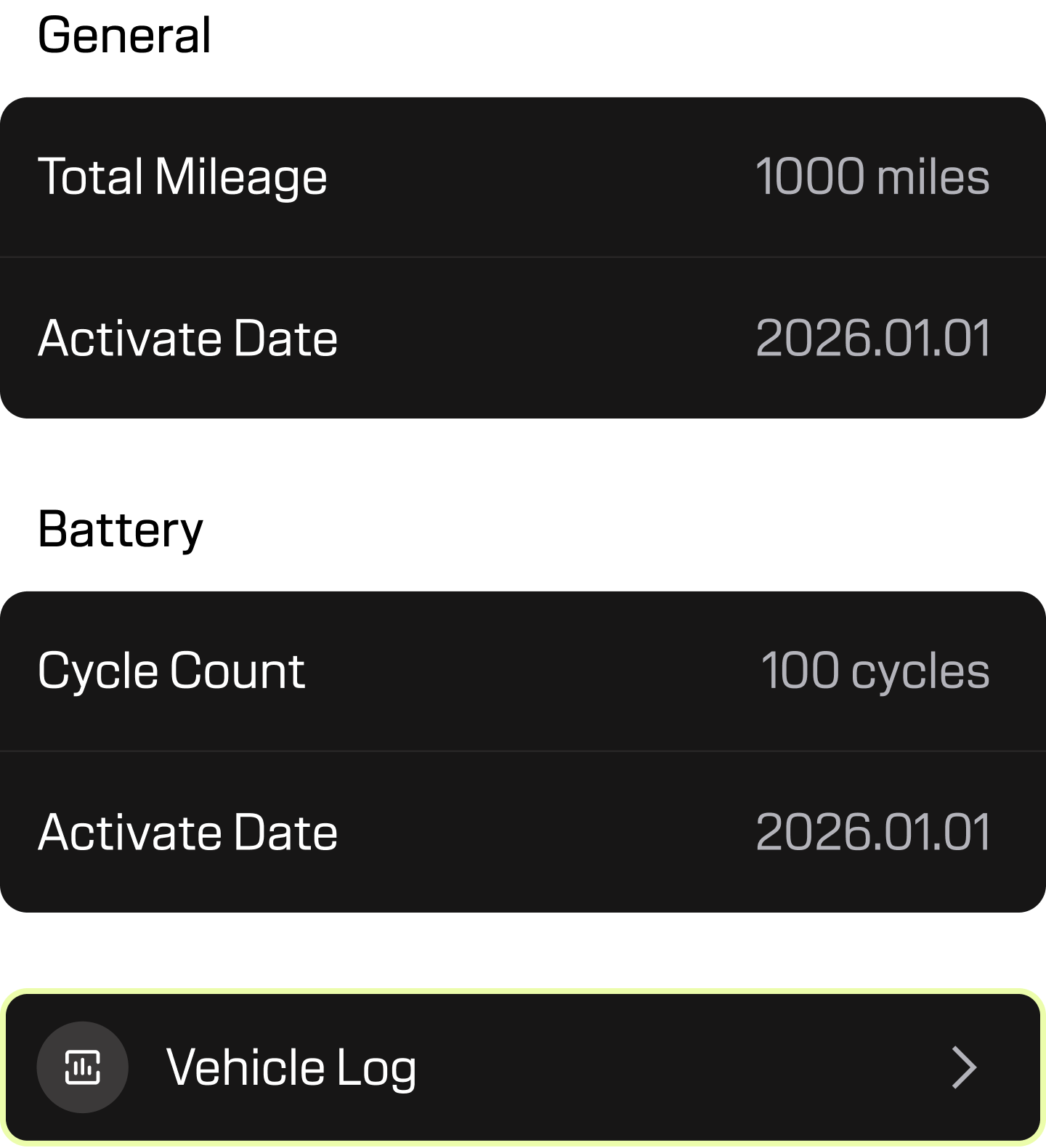Screen dimensions: 1046x1148
Task: Click the "1000 miles" value
Action: pyautogui.click(x=872, y=177)
